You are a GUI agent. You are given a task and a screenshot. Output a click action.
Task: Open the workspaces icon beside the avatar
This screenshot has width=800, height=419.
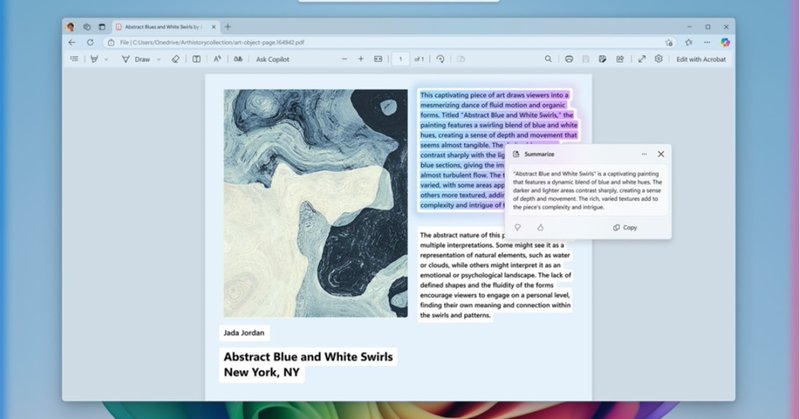[87, 27]
